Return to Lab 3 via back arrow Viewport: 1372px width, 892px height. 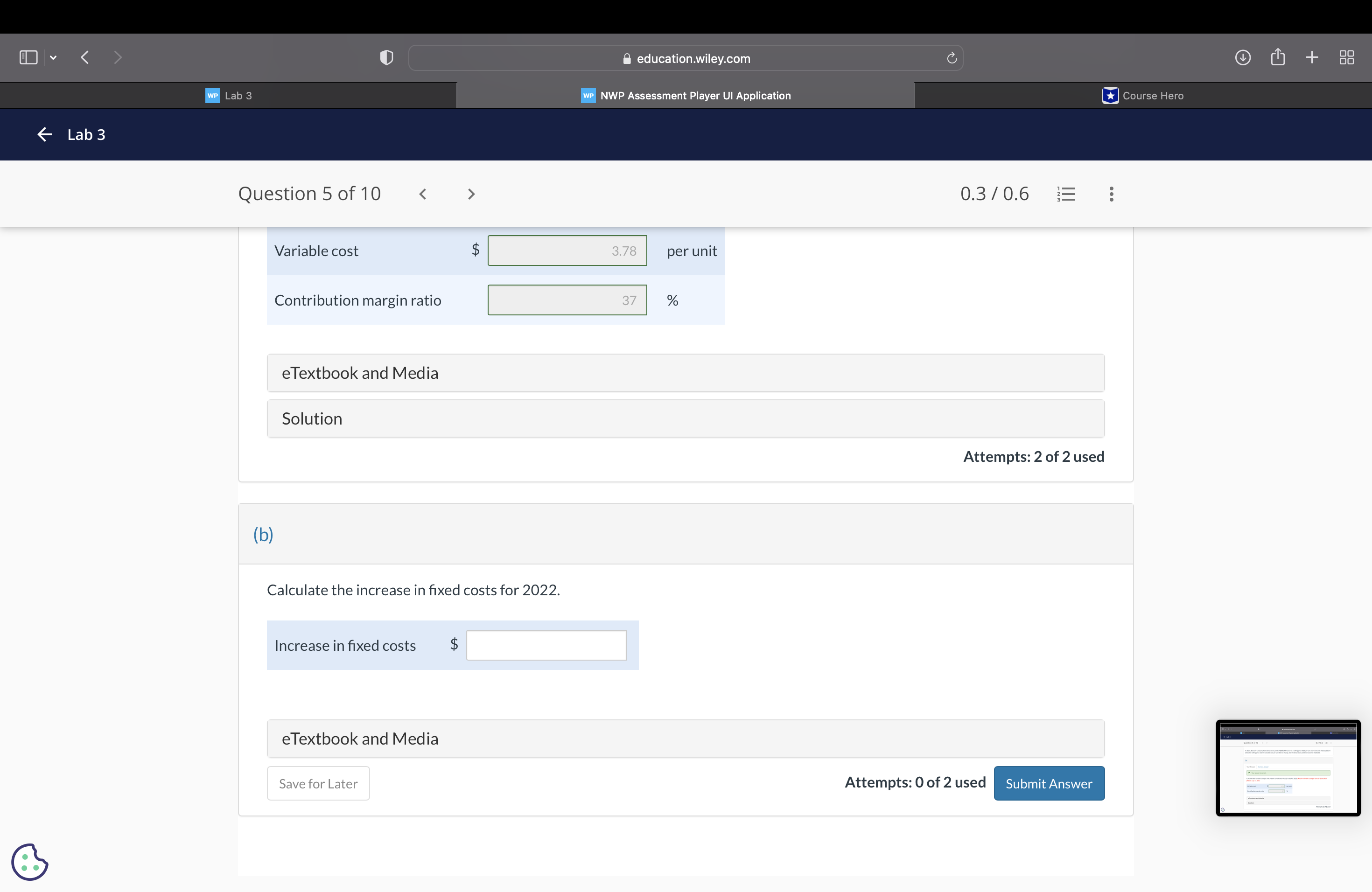tap(45, 134)
